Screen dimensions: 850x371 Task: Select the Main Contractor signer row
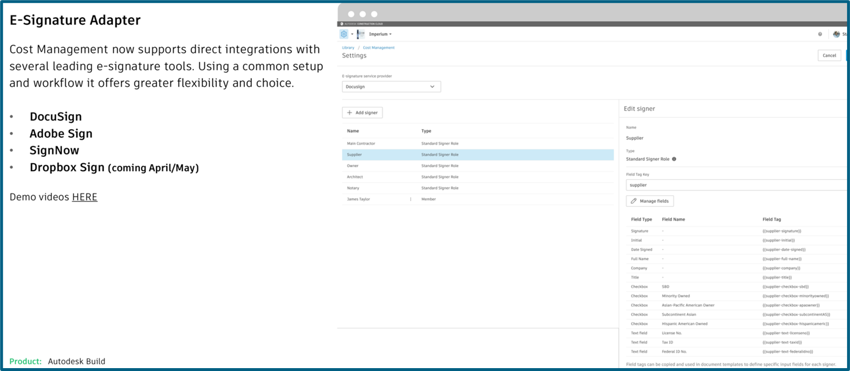478,144
